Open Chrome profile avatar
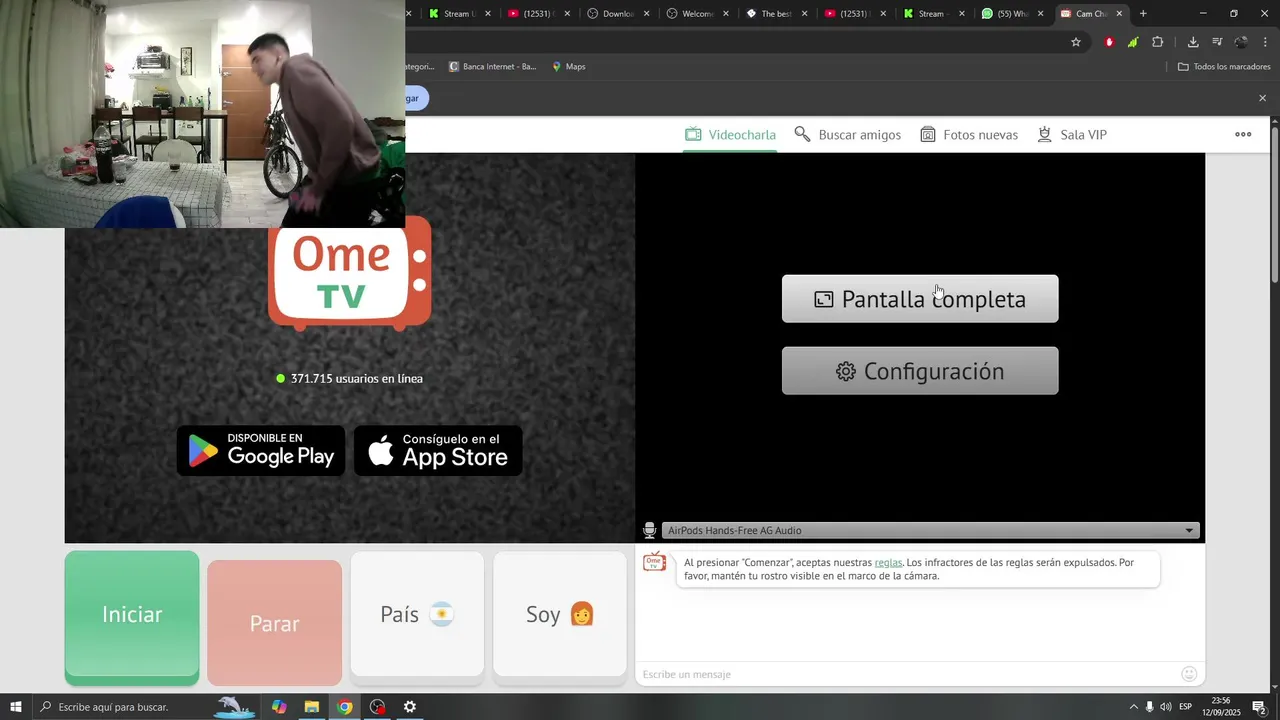1280x720 pixels. pos(1241,42)
